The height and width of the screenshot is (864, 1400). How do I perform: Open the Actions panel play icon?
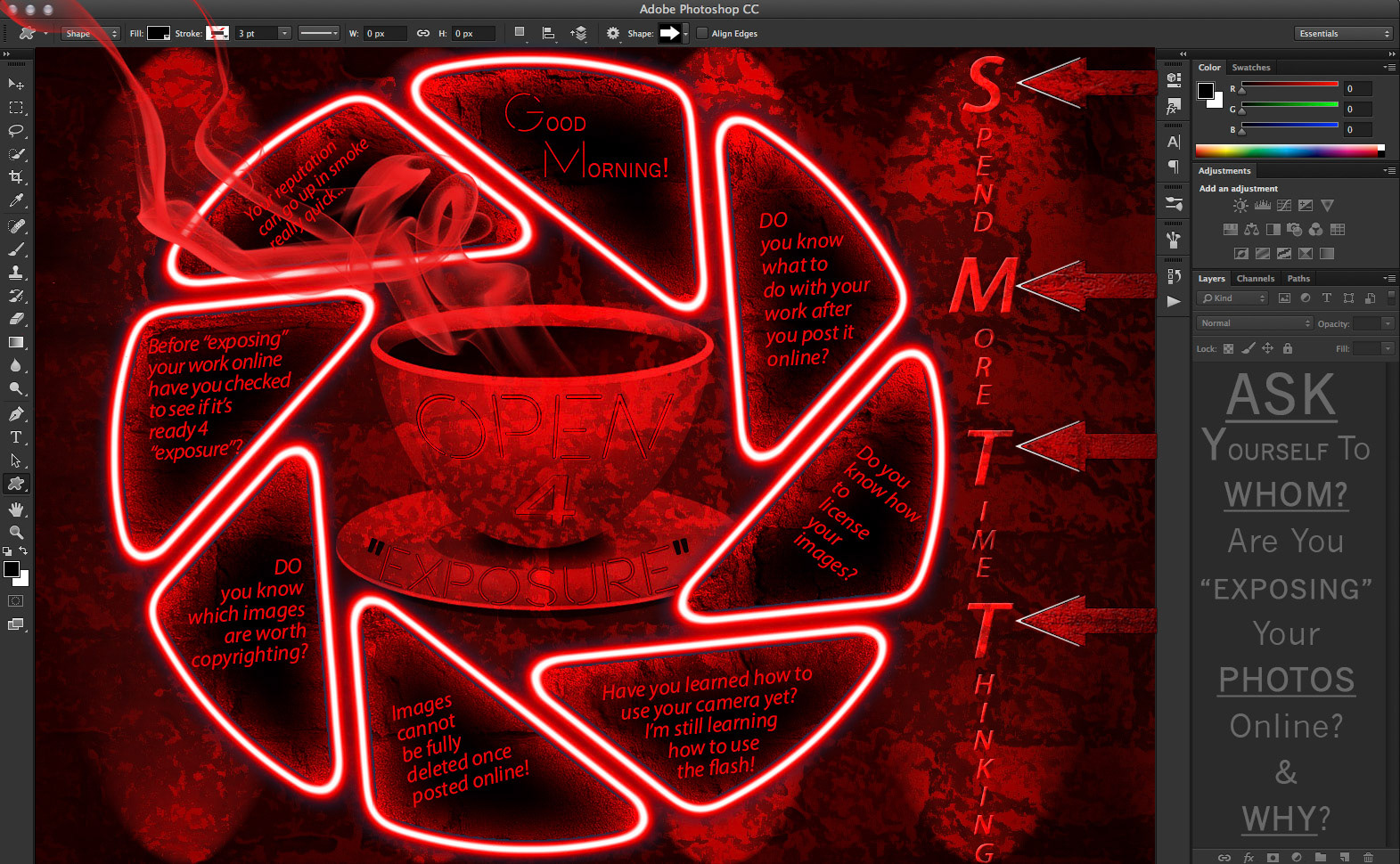(1174, 301)
